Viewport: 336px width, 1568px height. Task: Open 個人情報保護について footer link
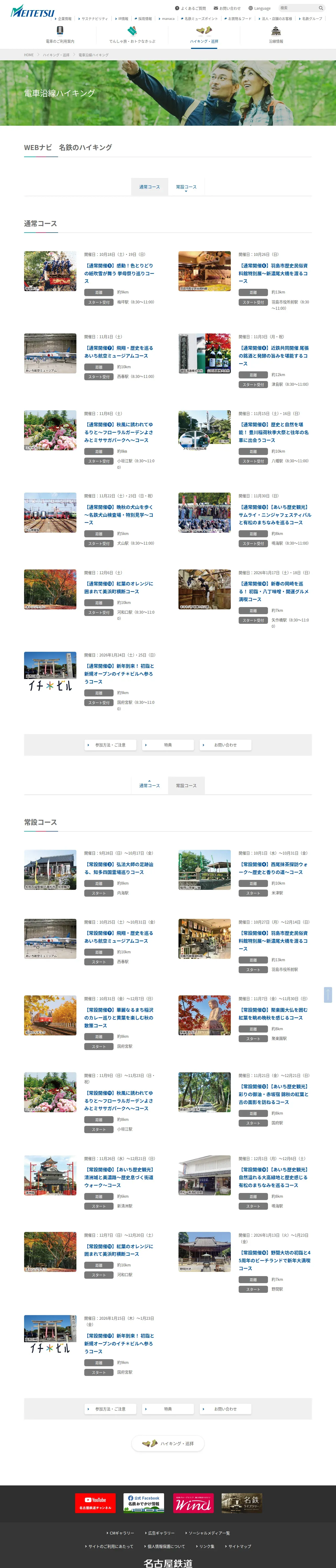(x=165, y=1546)
